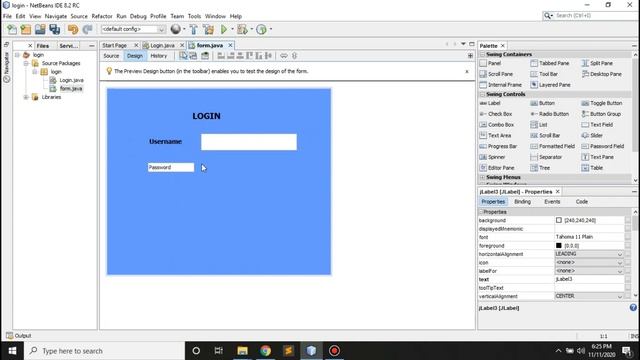This screenshot has height=360, width=640.
Task: Click the black foreground color swatch
Action: click(558, 246)
